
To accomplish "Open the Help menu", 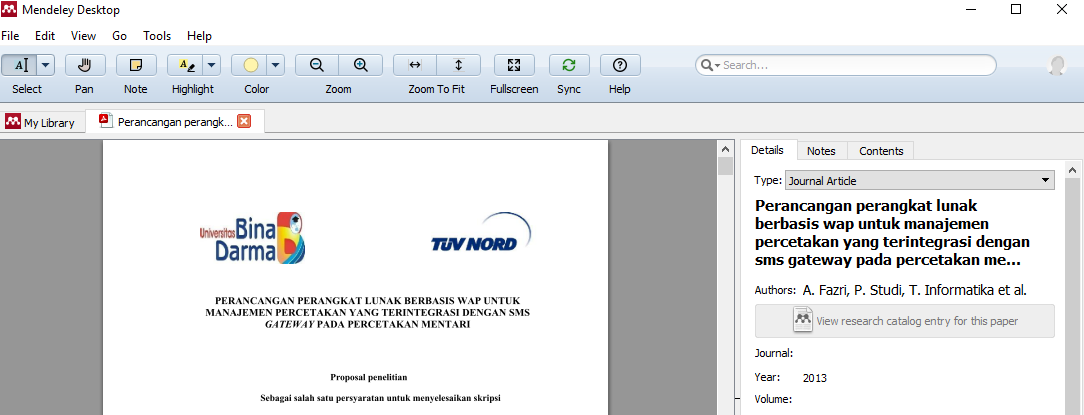I will tap(200, 36).
